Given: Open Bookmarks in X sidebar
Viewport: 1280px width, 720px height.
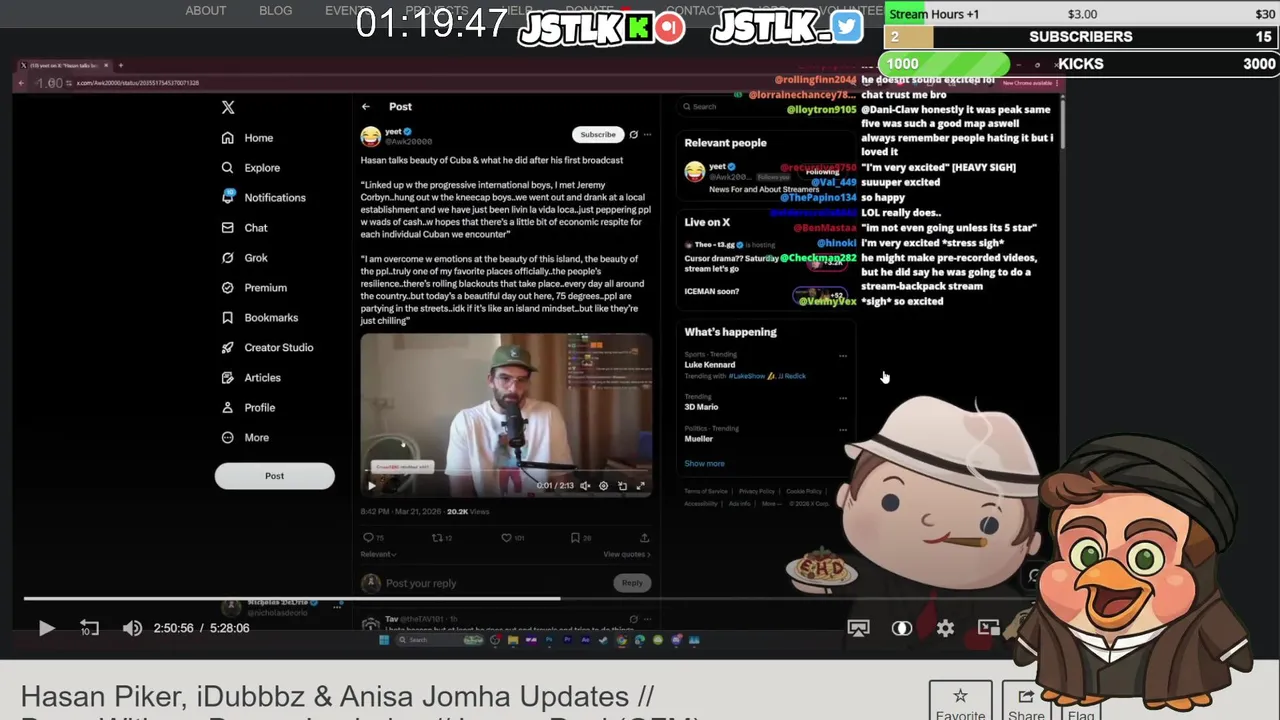Looking at the screenshot, I should [260, 318].
